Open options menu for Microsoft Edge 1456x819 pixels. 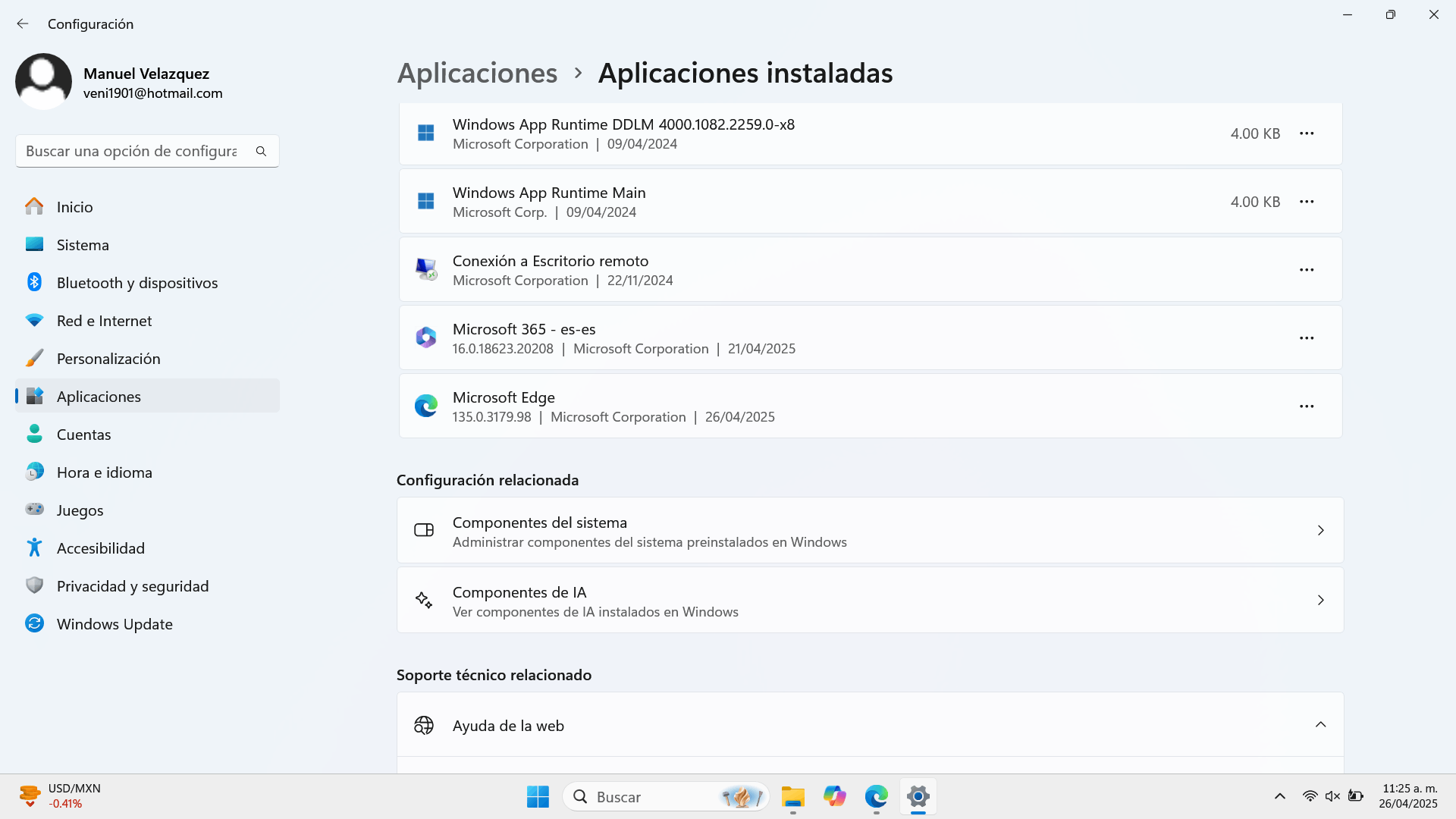click(1306, 406)
